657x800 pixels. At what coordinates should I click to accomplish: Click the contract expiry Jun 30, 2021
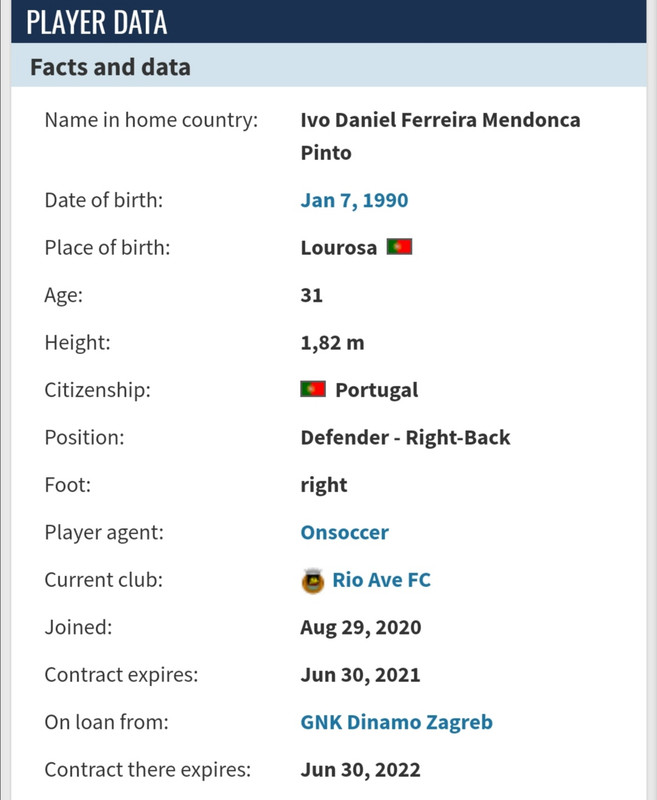point(360,674)
